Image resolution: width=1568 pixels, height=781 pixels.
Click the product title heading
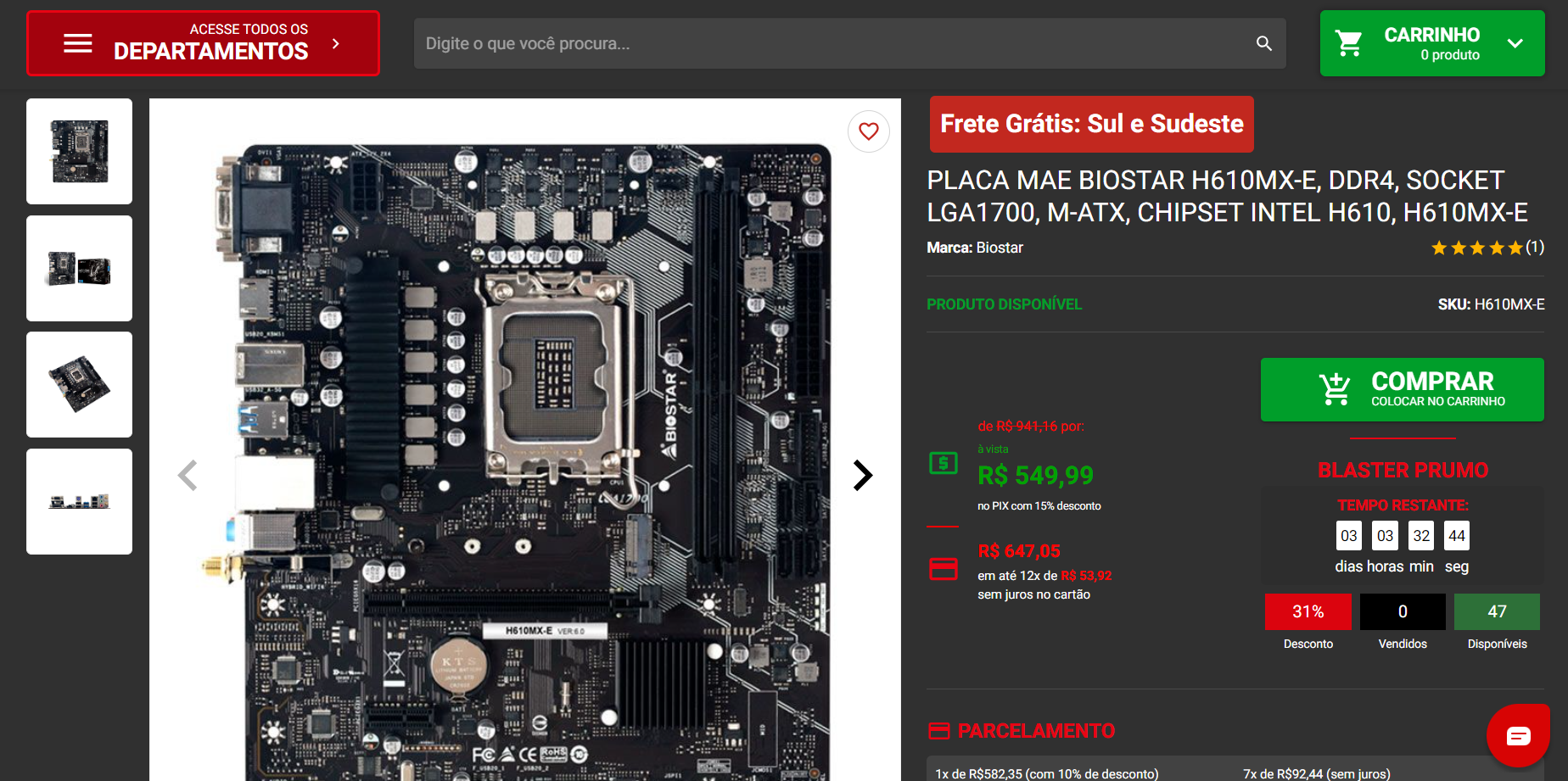(1227, 196)
